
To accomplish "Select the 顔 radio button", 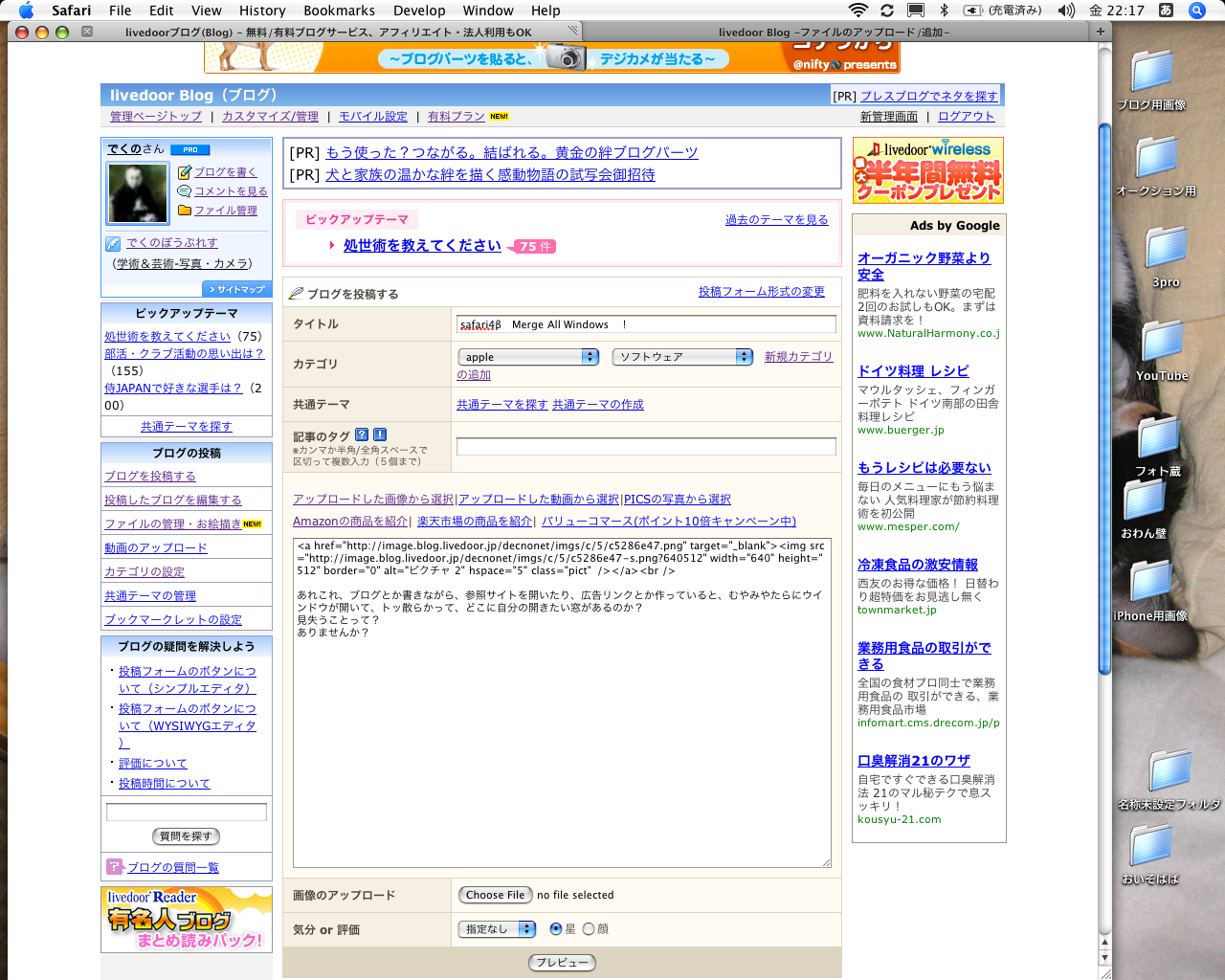I will point(589,929).
